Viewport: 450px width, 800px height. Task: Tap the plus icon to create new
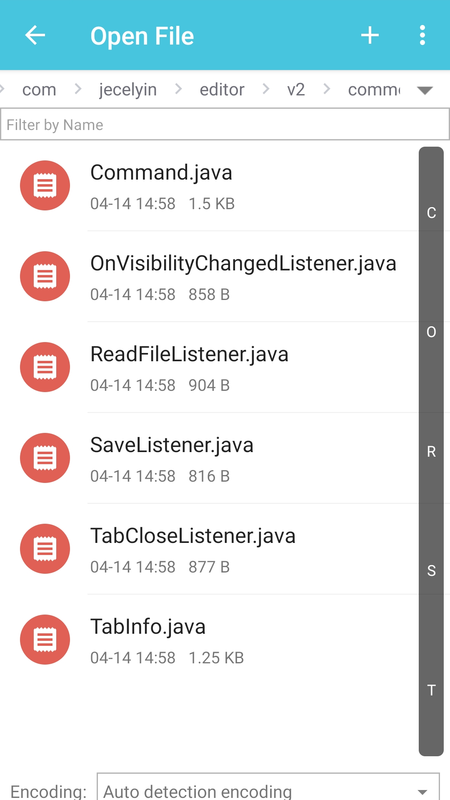click(x=370, y=35)
